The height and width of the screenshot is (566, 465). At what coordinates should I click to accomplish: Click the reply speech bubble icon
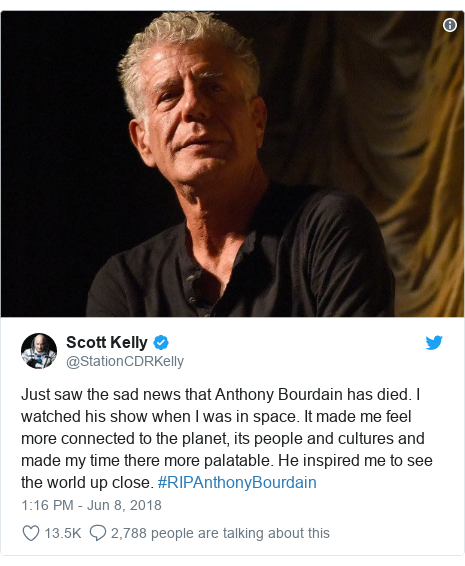(x=97, y=533)
